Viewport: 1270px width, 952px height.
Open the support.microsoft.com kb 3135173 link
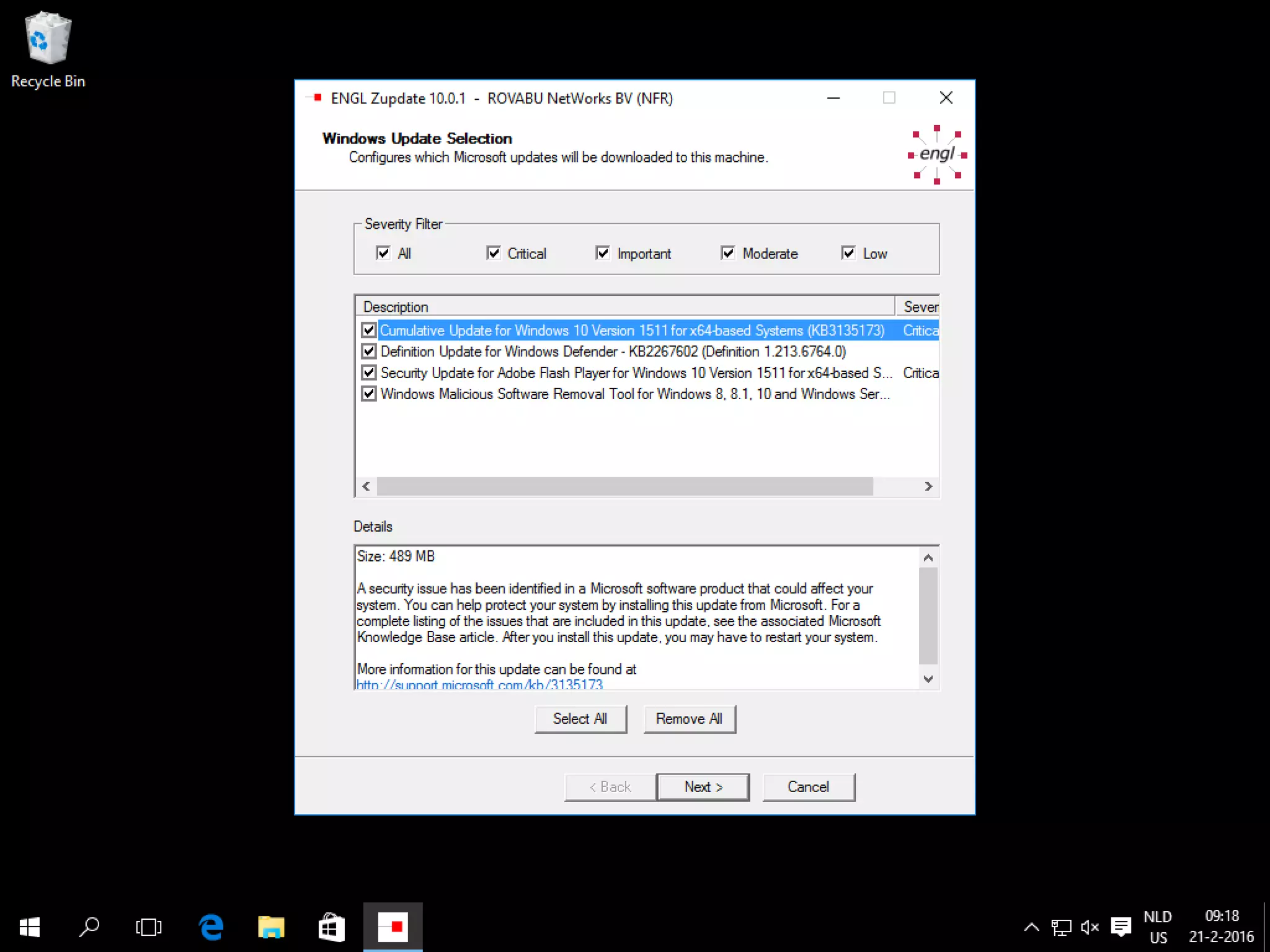[x=479, y=684]
